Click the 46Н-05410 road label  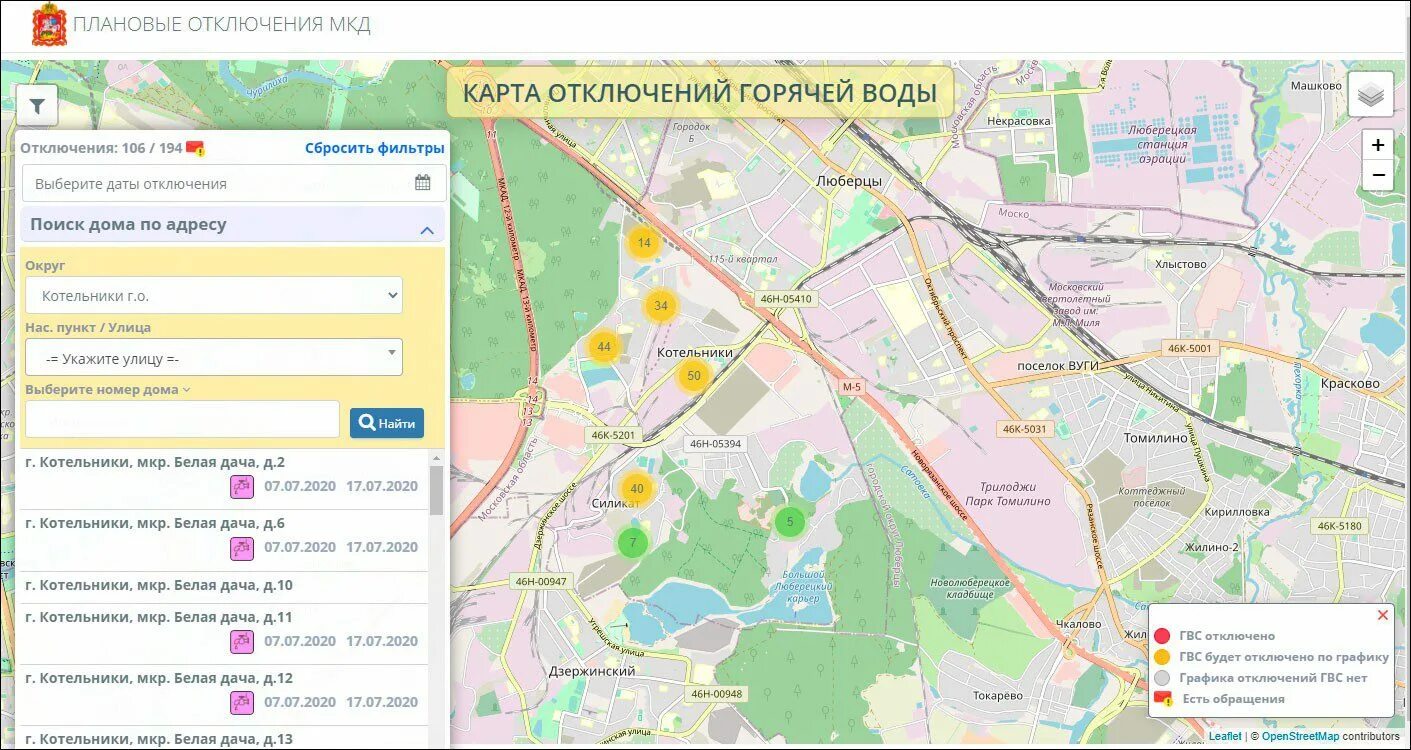pyautogui.click(x=785, y=298)
